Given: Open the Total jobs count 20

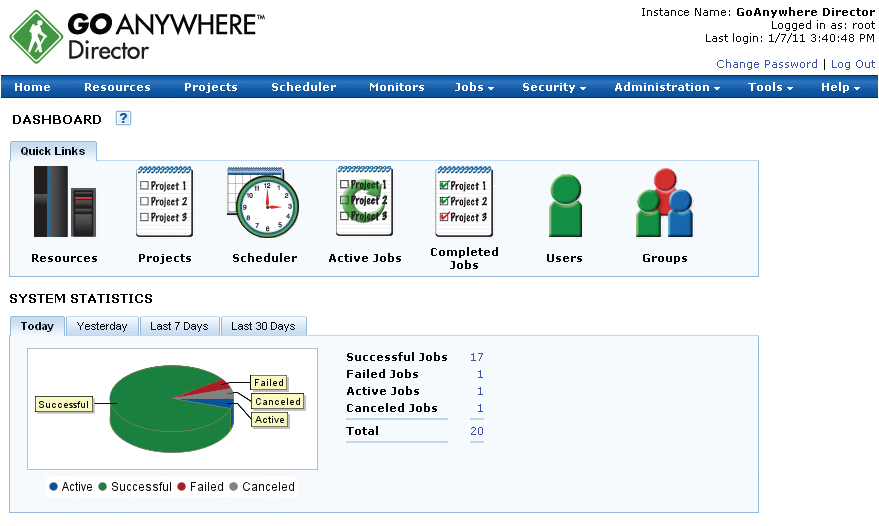Looking at the screenshot, I should [476, 431].
